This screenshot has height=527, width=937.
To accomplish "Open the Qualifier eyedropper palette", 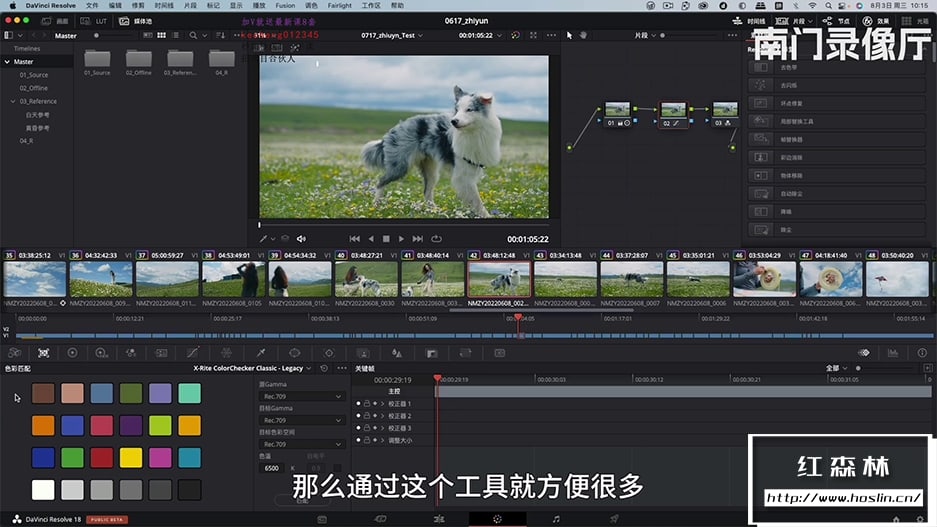I will click(261, 353).
